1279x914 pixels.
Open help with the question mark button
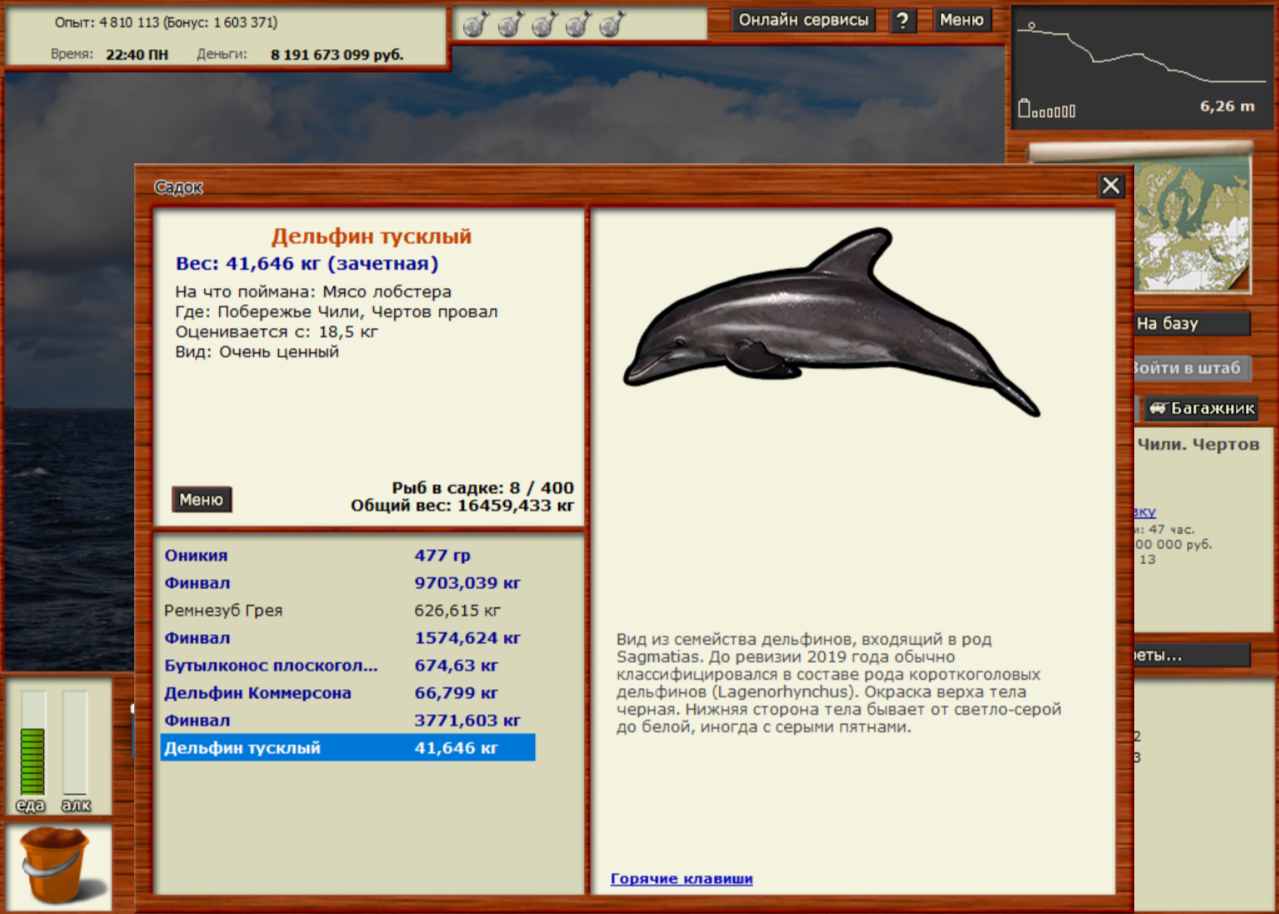903,21
